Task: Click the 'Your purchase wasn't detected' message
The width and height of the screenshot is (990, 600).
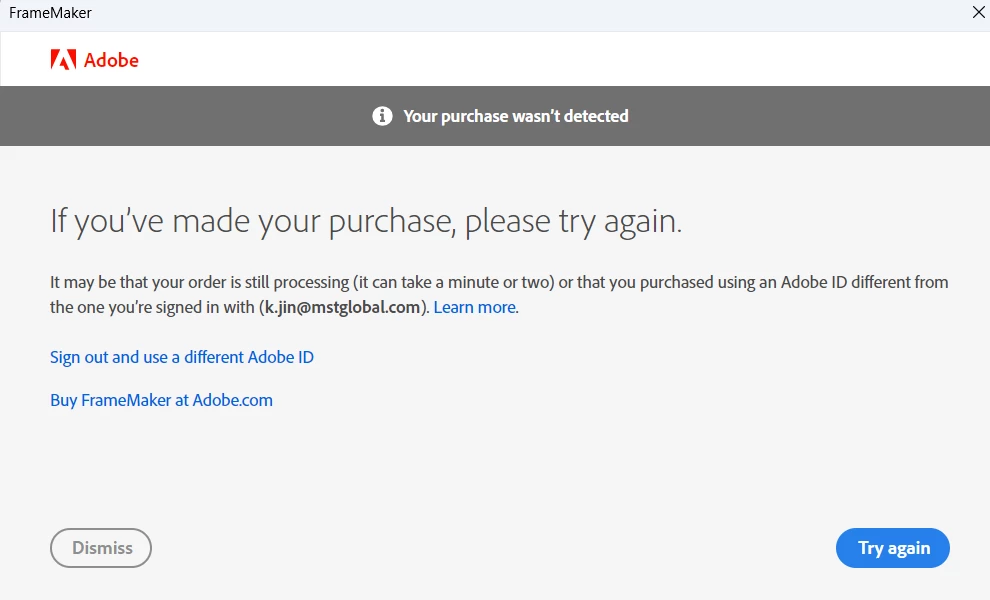Action: click(x=516, y=116)
